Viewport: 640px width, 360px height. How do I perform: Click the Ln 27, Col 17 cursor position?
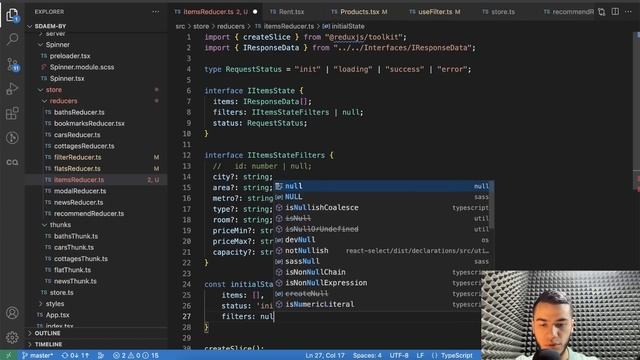(324, 355)
